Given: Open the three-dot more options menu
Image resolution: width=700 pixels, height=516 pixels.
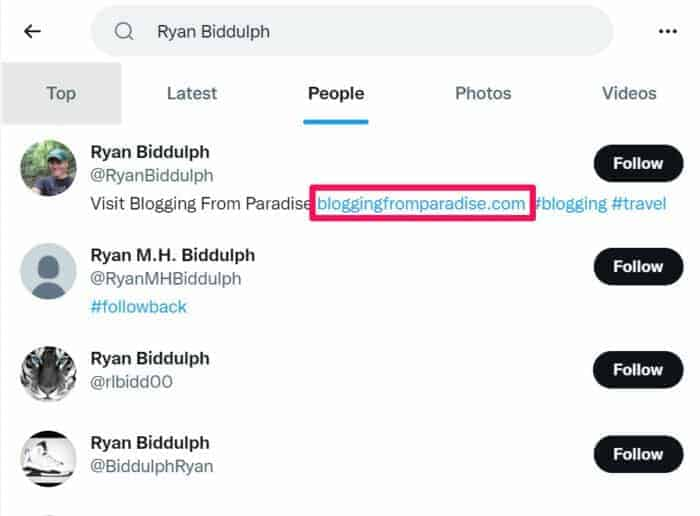Looking at the screenshot, I should (668, 31).
